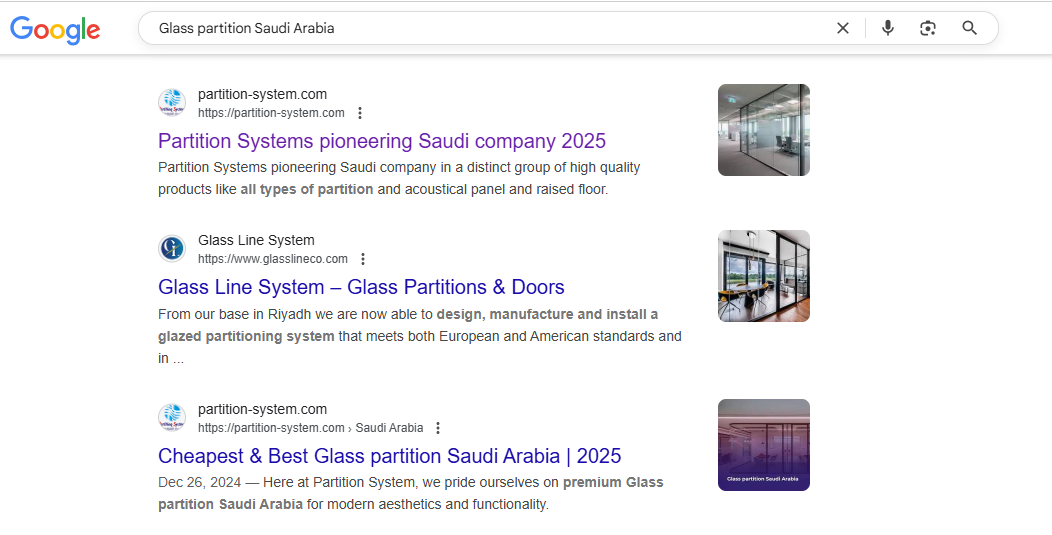Click the Glass Line System meeting room thumbnail

(x=764, y=276)
